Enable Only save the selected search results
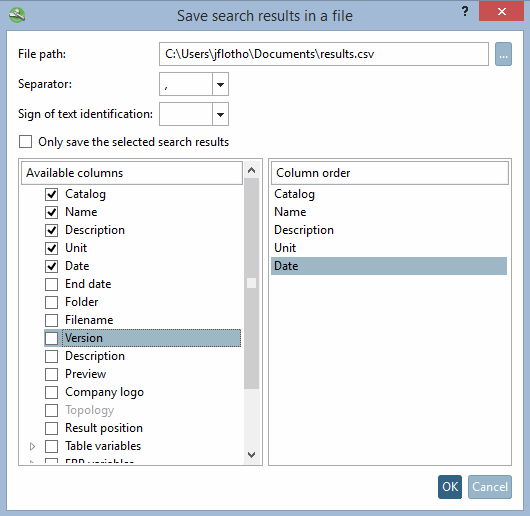 (x=26, y=142)
